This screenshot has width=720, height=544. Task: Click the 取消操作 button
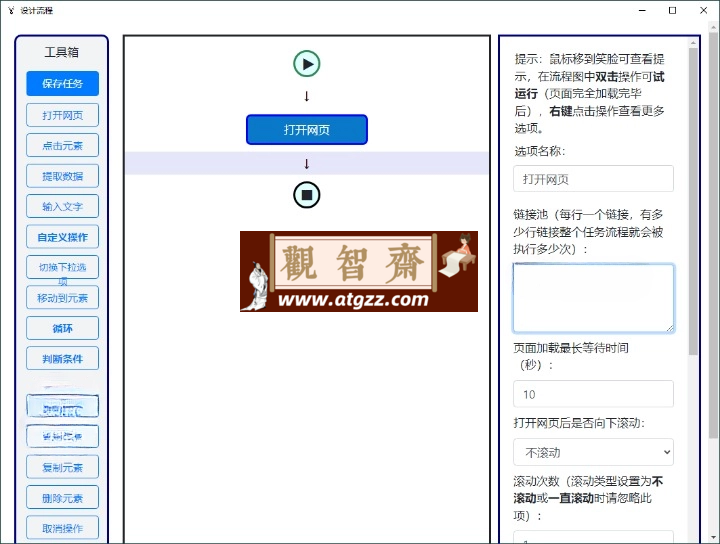pos(62,528)
